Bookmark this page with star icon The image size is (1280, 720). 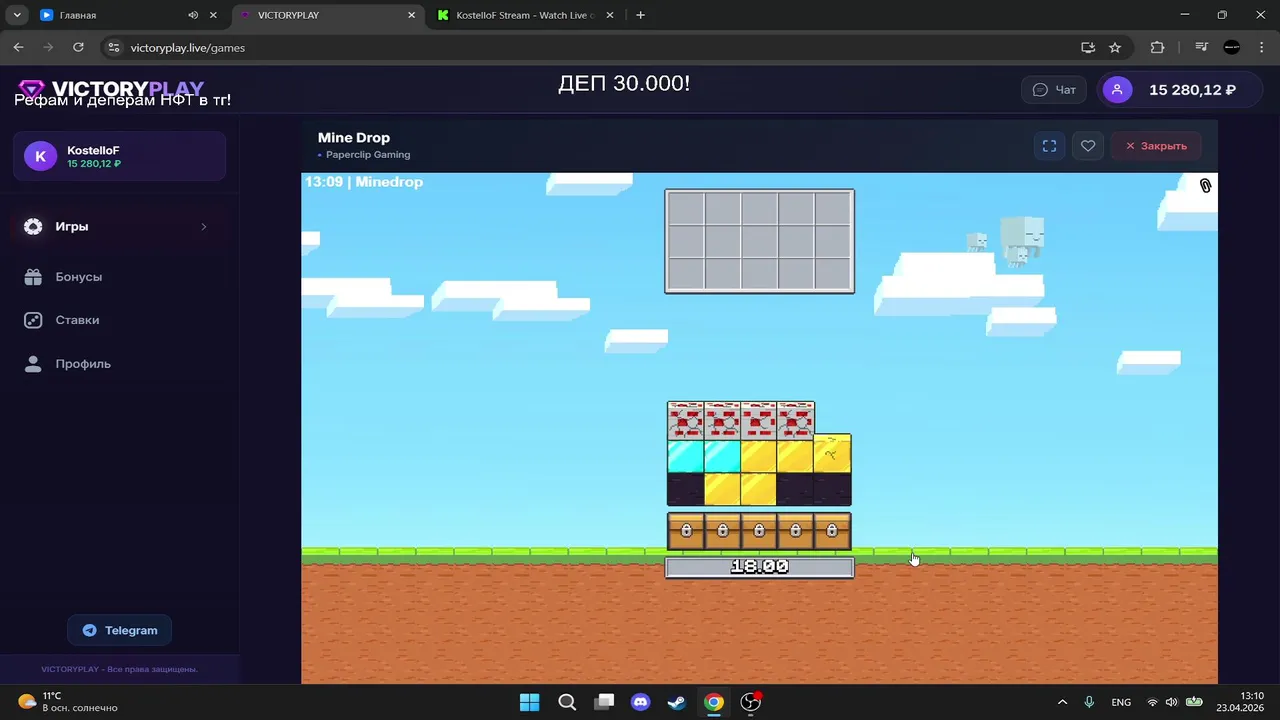click(1115, 47)
